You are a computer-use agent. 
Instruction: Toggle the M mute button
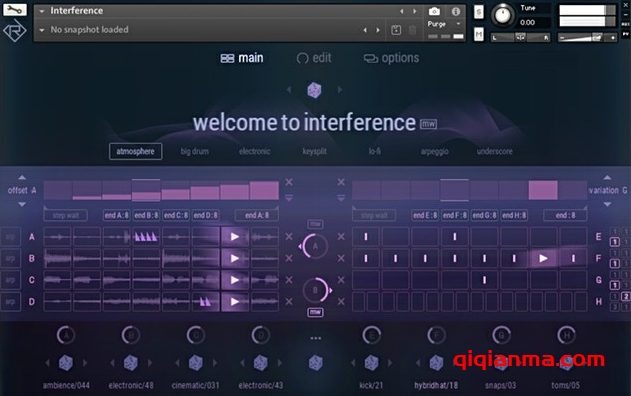[478, 35]
